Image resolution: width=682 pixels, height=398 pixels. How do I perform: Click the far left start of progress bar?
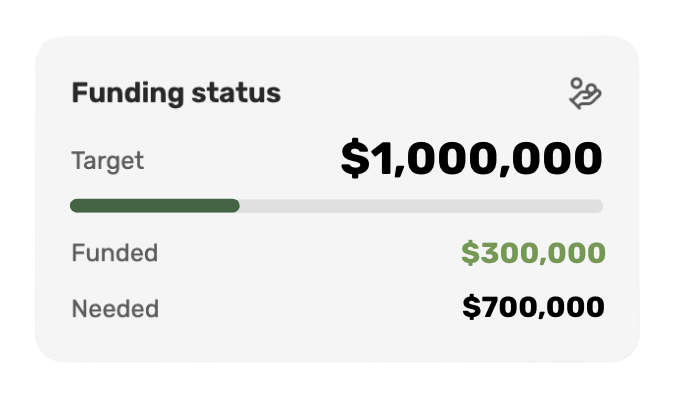coord(75,206)
